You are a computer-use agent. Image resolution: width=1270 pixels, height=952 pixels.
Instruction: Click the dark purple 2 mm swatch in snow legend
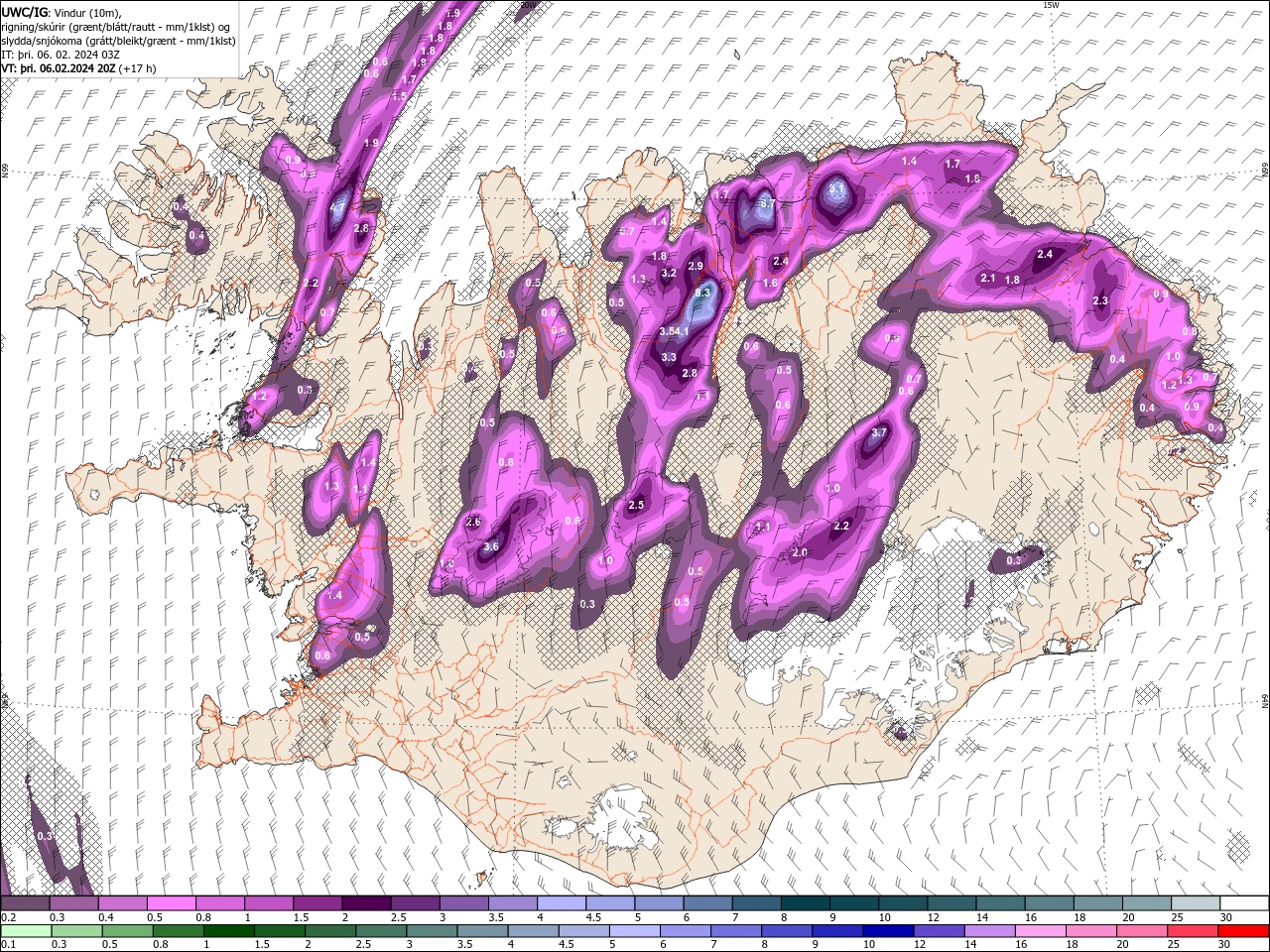[x=366, y=903]
